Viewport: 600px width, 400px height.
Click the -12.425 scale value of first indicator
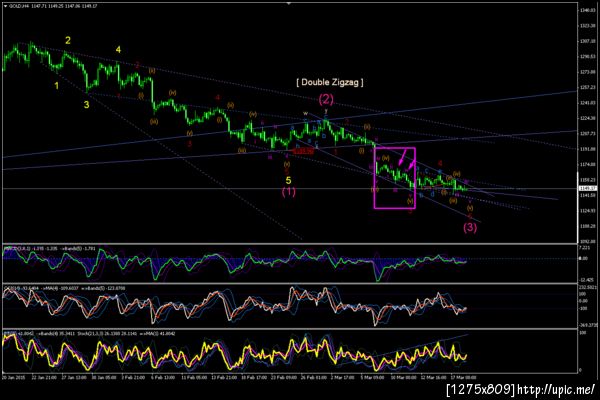(585, 279)
